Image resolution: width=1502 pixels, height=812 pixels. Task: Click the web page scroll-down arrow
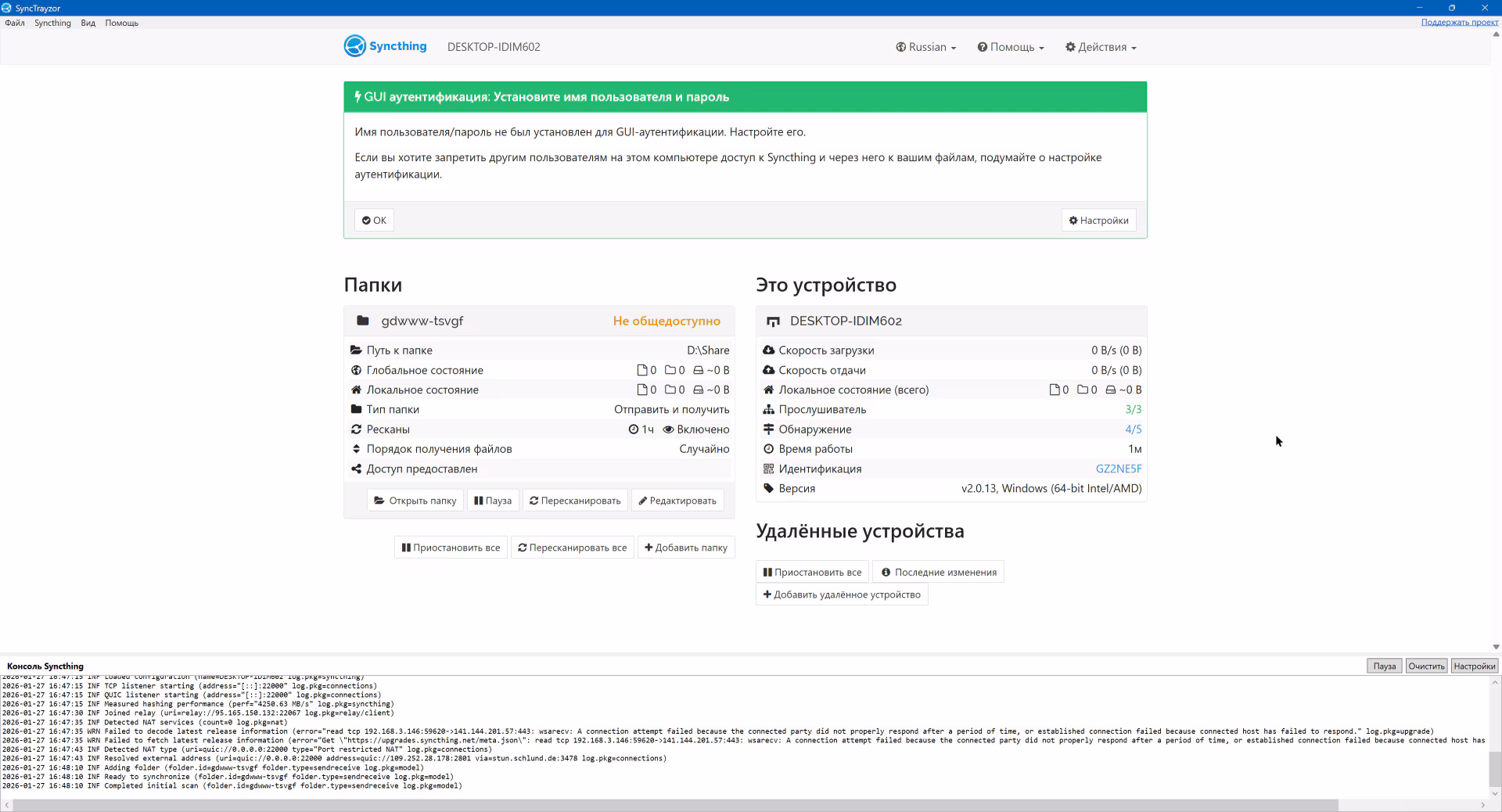pyautogui.click(x=1496, y=647)
